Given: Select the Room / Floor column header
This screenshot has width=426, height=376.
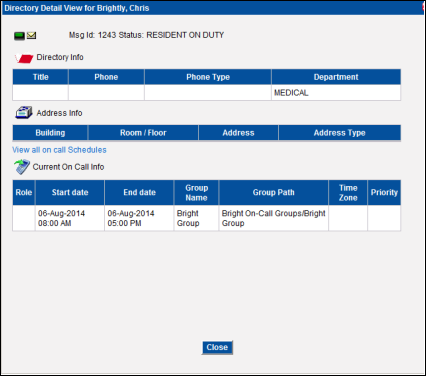Looking at the screenshot, I should coord(143,133).
